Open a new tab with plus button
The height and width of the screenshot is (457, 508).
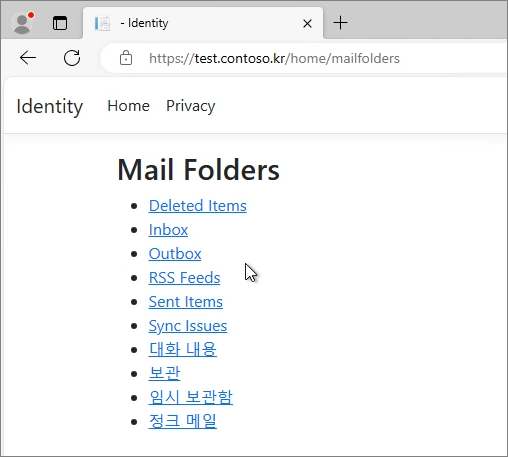coord(340,23)
